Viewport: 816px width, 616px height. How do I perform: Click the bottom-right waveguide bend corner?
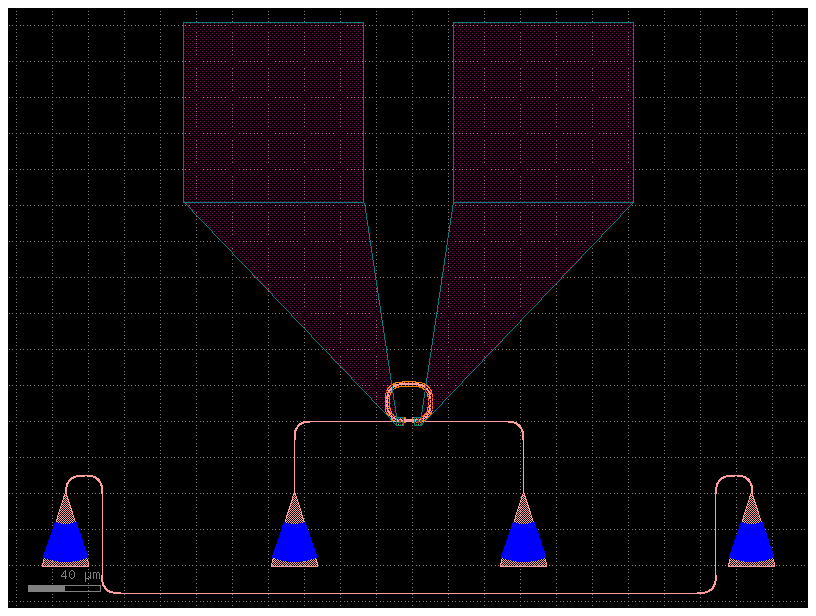(x=713, y=589)
